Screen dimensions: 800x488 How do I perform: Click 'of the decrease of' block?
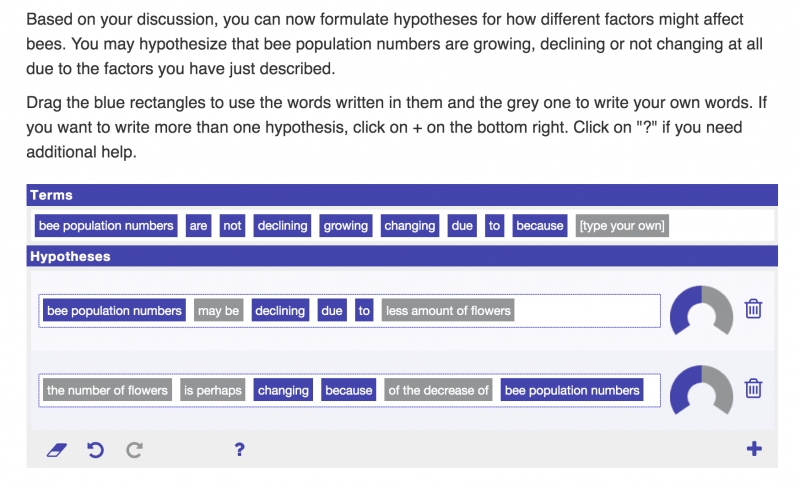click(439, 390)
